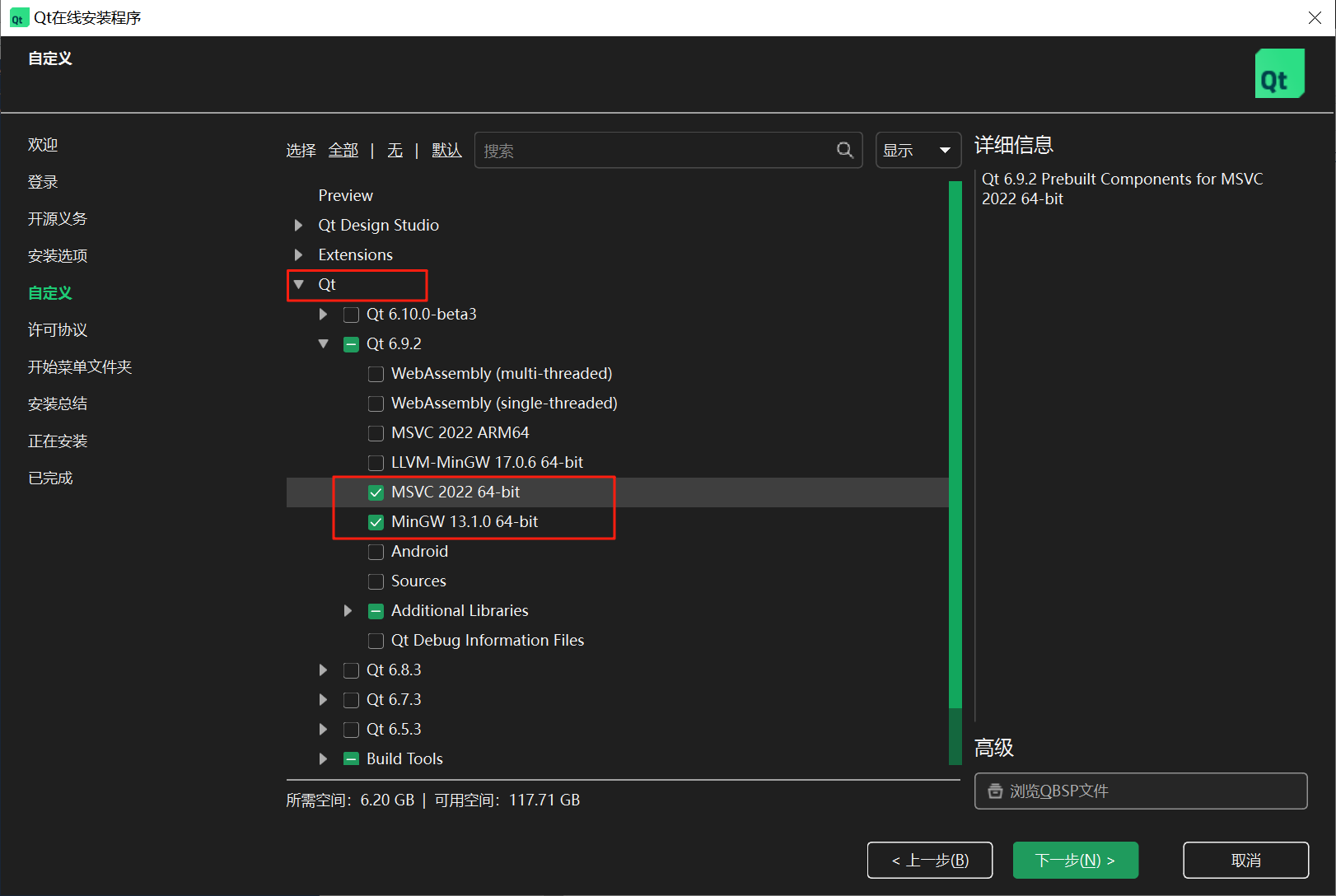This screenshot has height=896, width=1336.
Task: Click the 详细信息 description text
Action: click(x=1122, y=189)
